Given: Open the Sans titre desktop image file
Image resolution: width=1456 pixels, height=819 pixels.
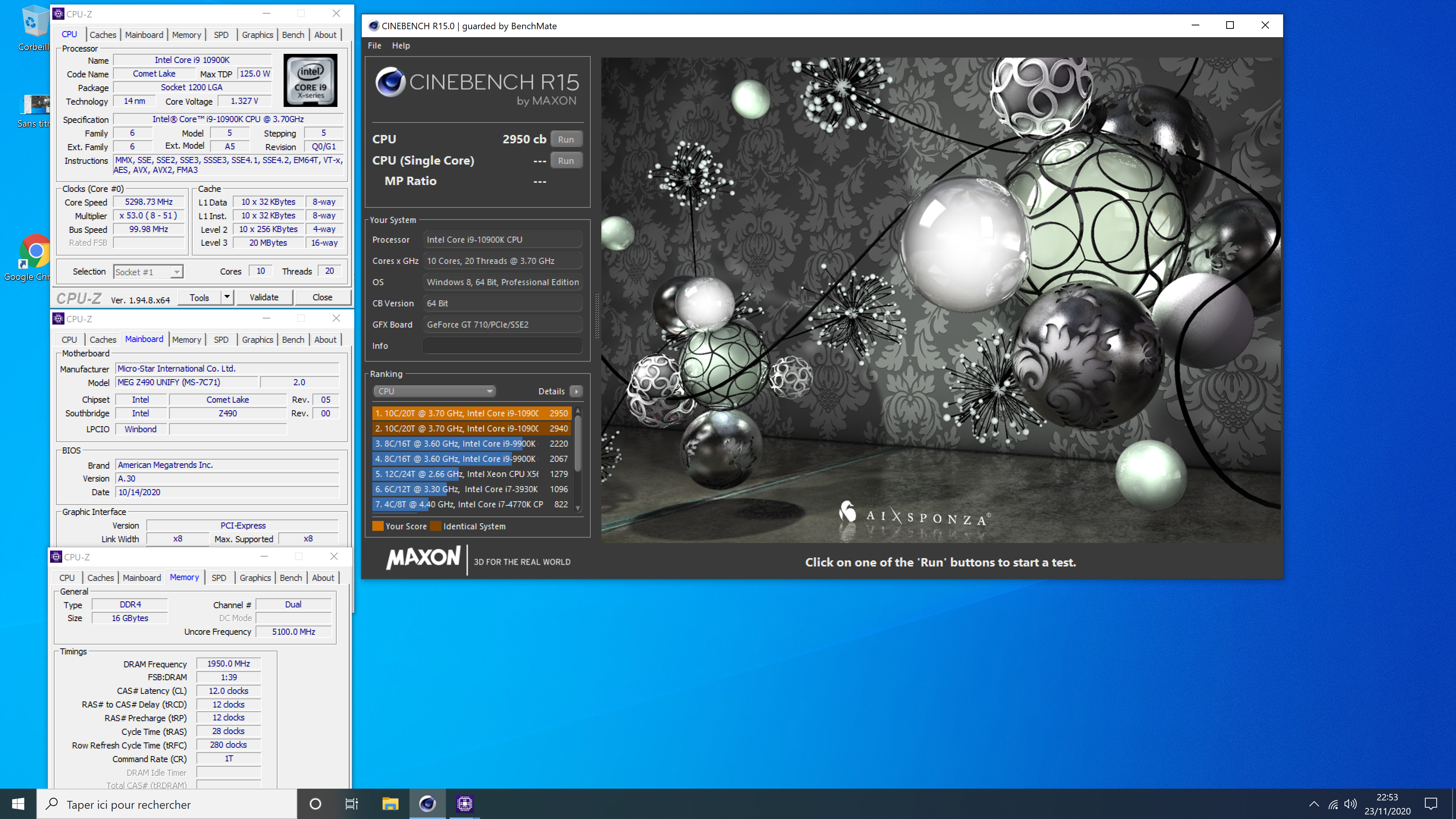Looking at the screenshot, I should tap(35, 110).
